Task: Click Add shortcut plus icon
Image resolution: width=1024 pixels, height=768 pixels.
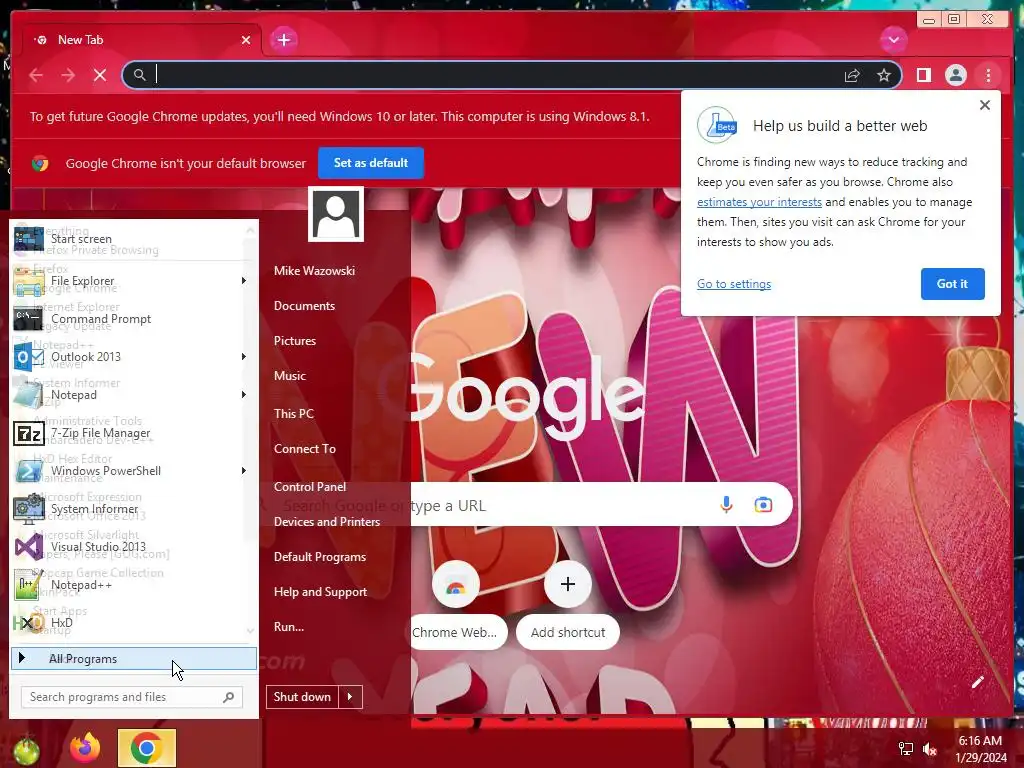Action: coord(568,584)
